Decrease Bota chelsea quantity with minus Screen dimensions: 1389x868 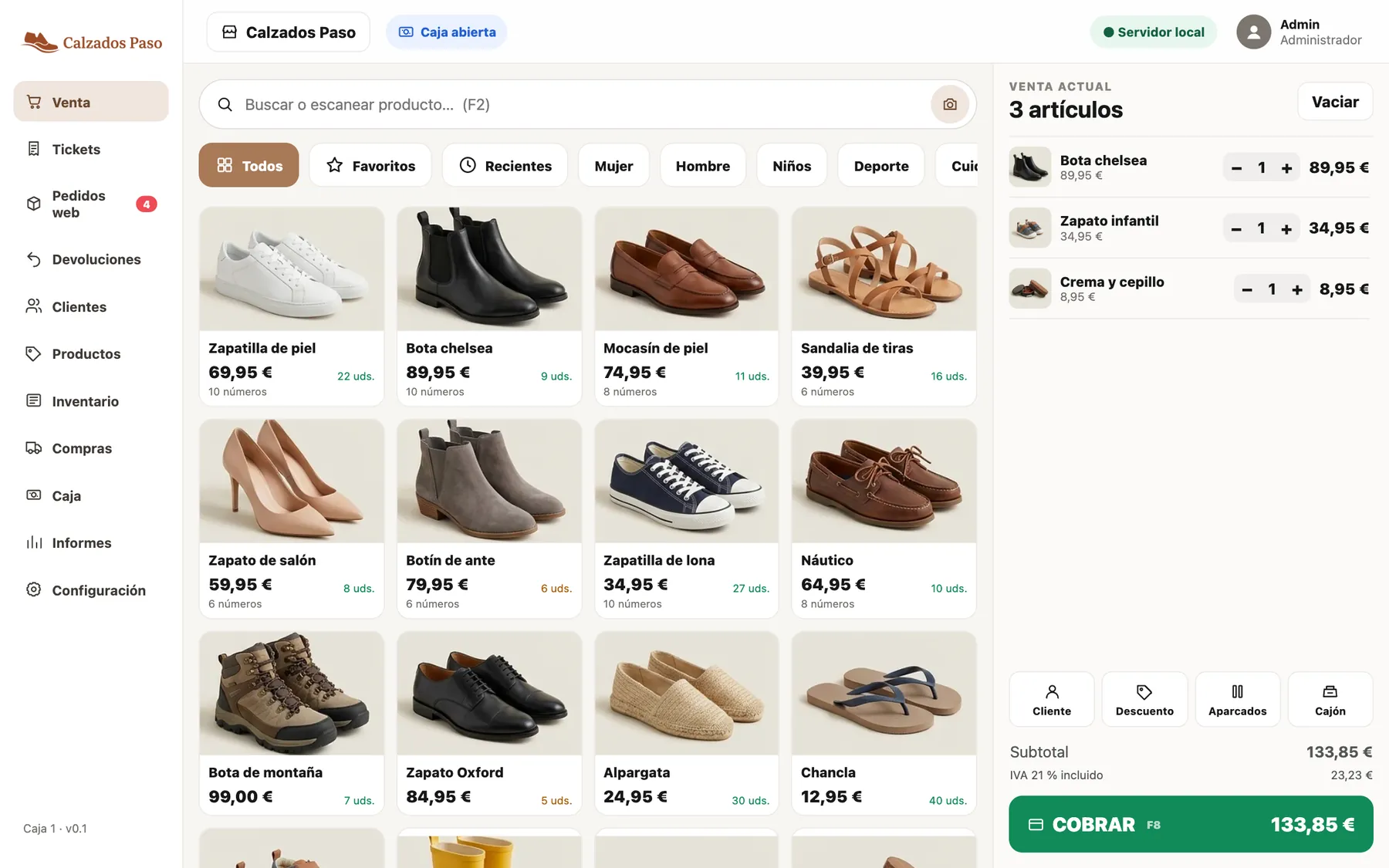pos(1236,167)
